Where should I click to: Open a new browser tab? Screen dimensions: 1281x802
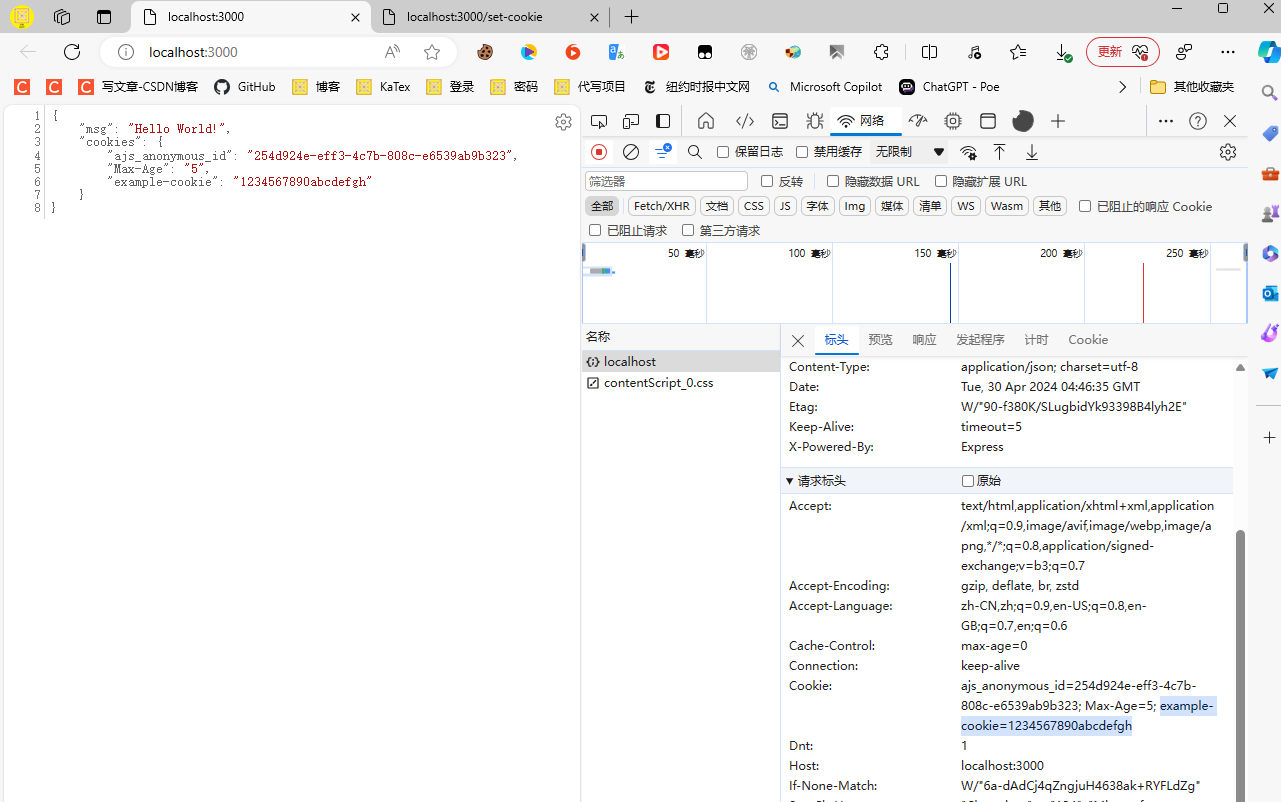point(631,17)
